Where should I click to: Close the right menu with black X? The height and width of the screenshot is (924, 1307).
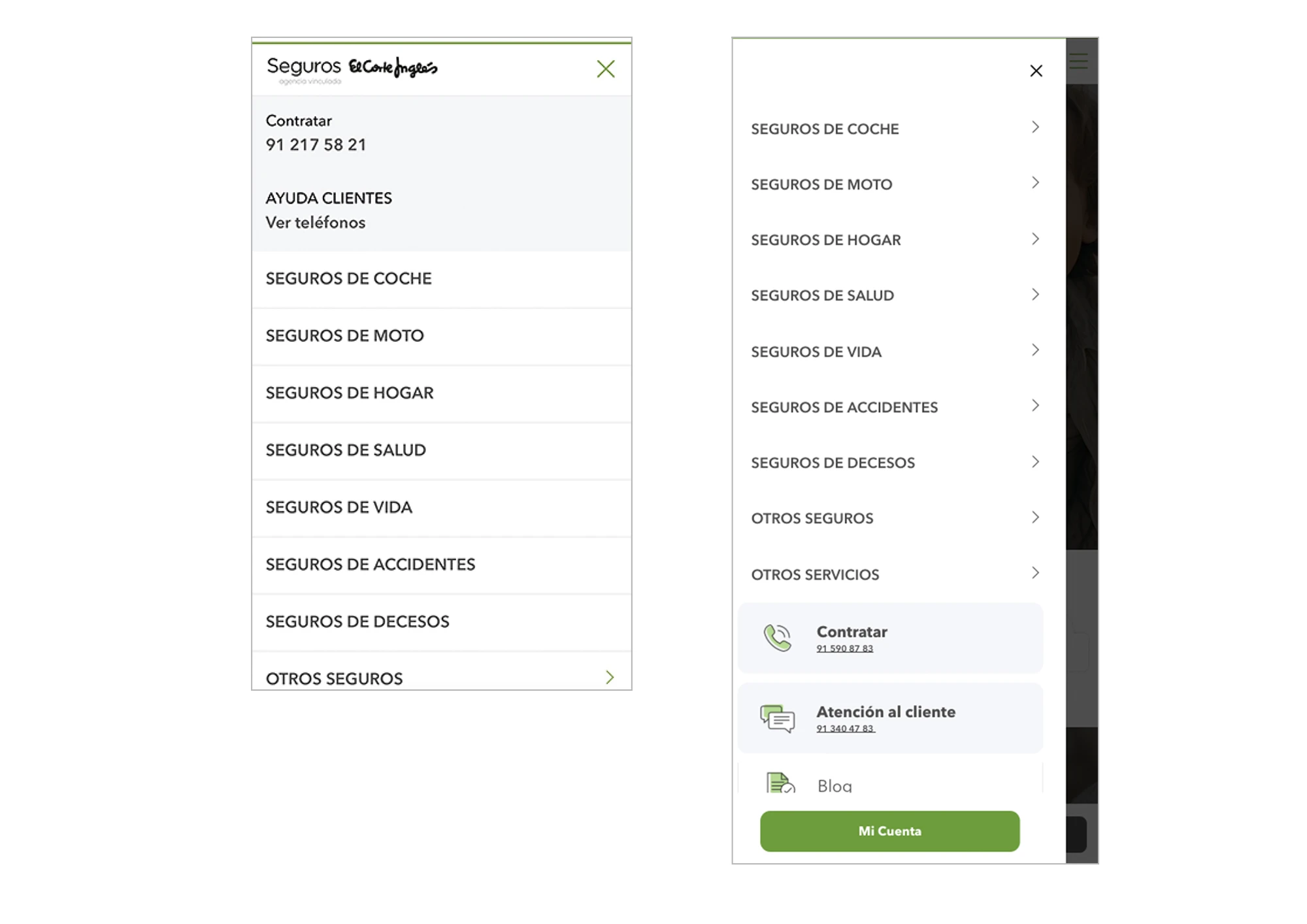(x=1036, y=71)
